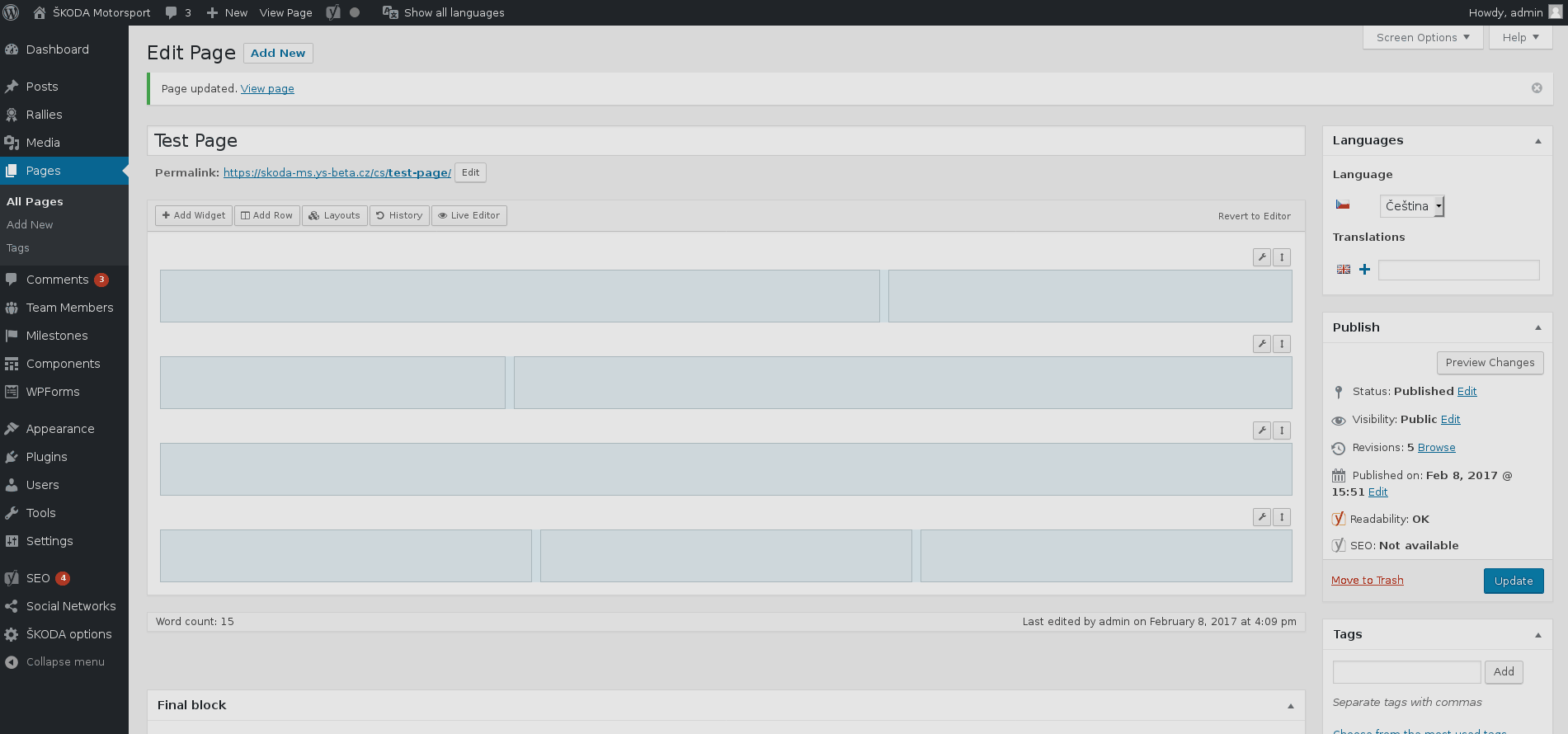Viewport: 1568px width, 734px height.
Task: Open the New dropdown in admin bar
Action: tap(227, 12)
